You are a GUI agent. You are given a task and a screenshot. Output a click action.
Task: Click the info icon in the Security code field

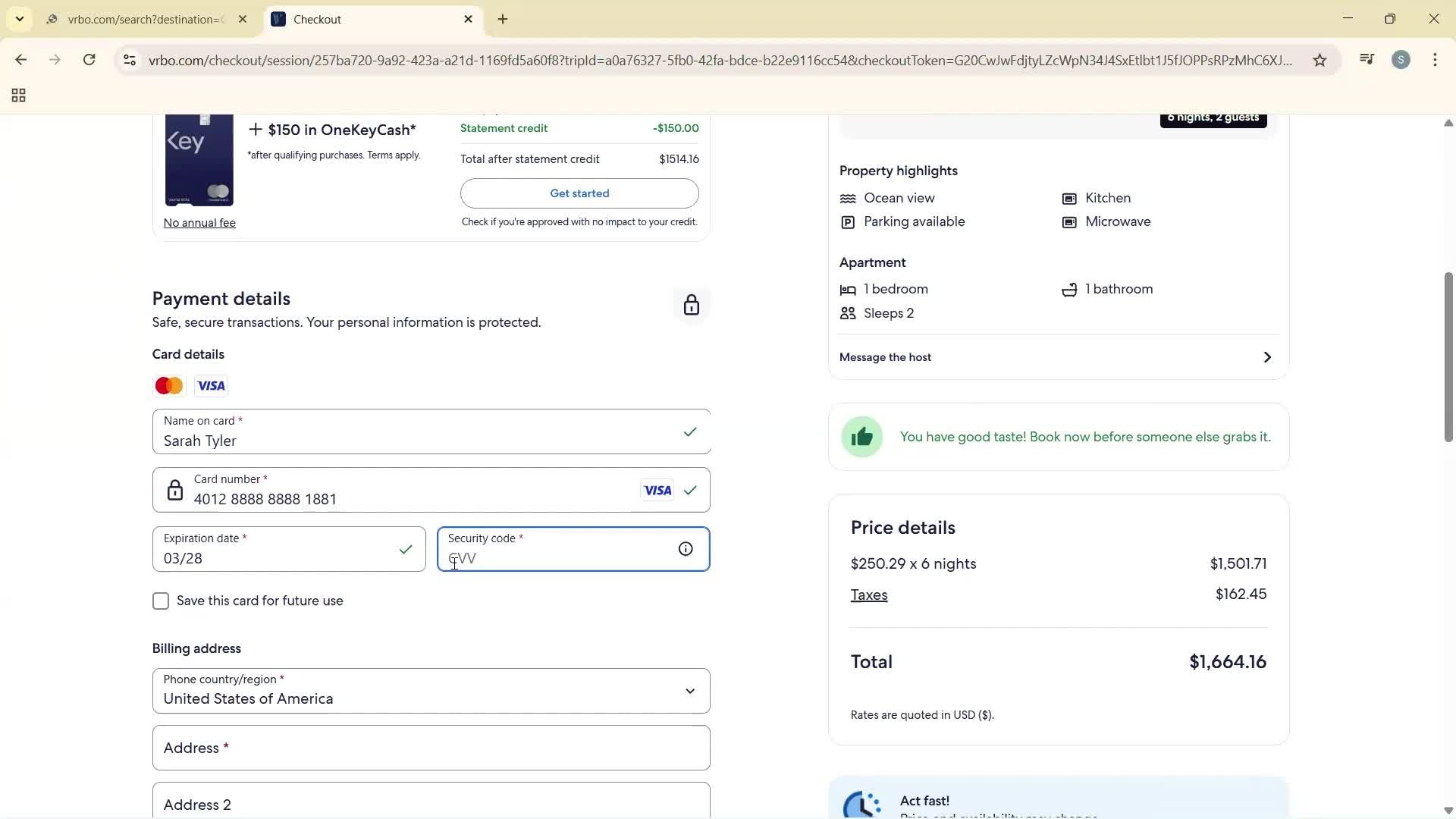coord(685,548)
